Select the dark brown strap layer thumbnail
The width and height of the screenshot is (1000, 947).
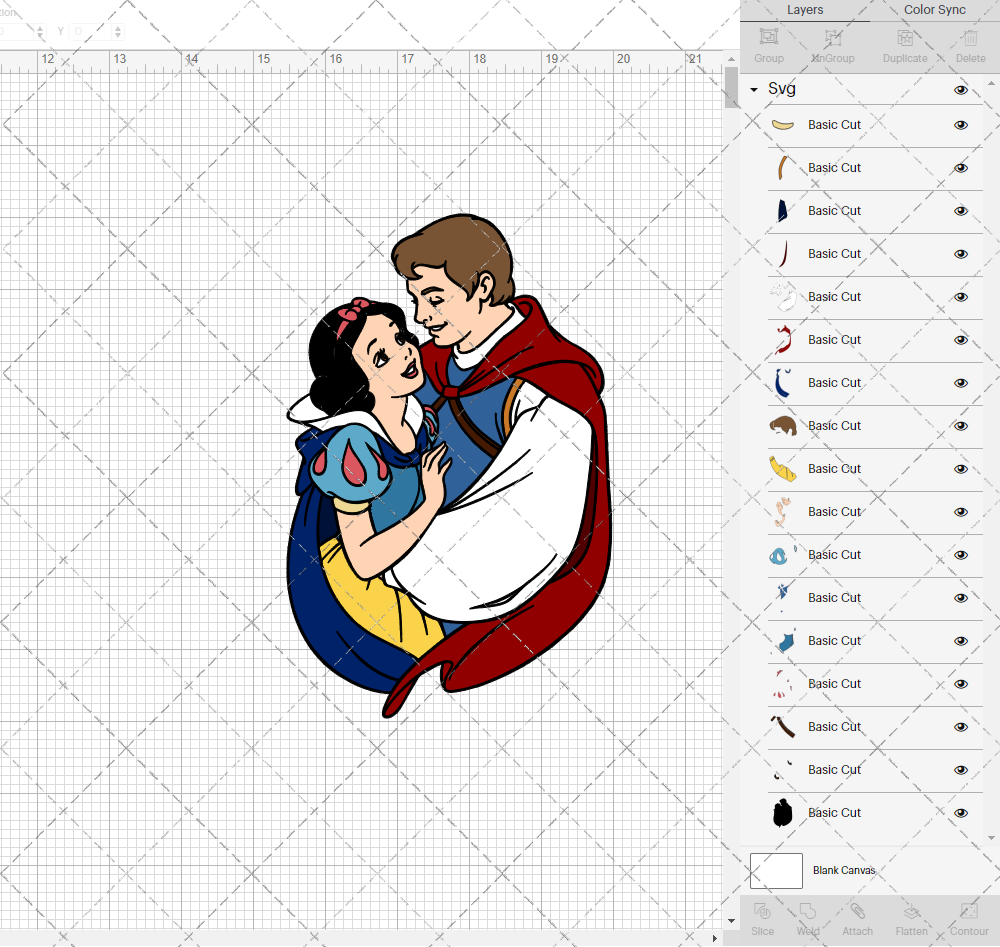pos(783,727)
